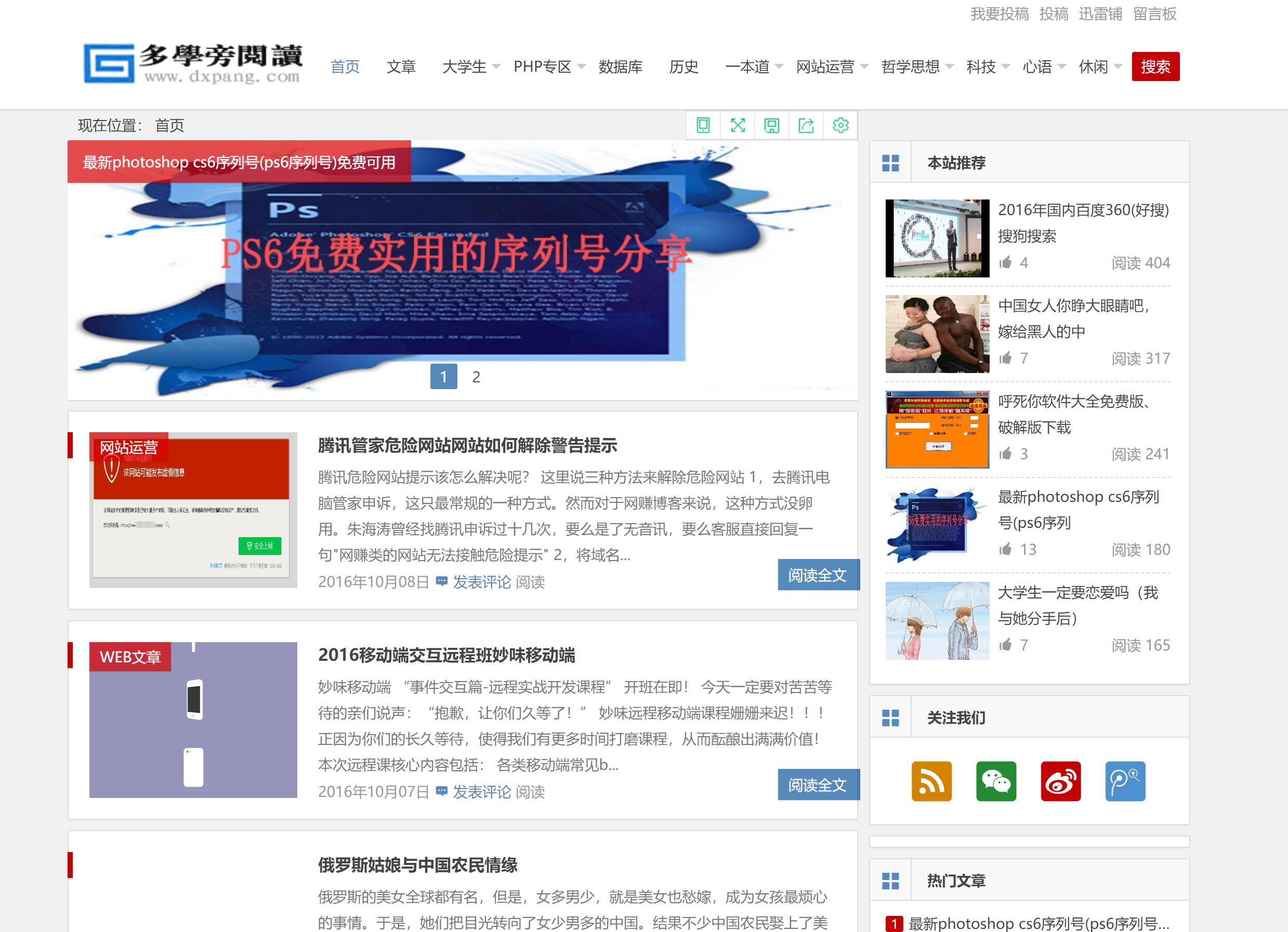Image resolution: width=1288 pixels, height=932 pixels.
Task: Like the 2016年国内百度360 article
Action: 1006,262
